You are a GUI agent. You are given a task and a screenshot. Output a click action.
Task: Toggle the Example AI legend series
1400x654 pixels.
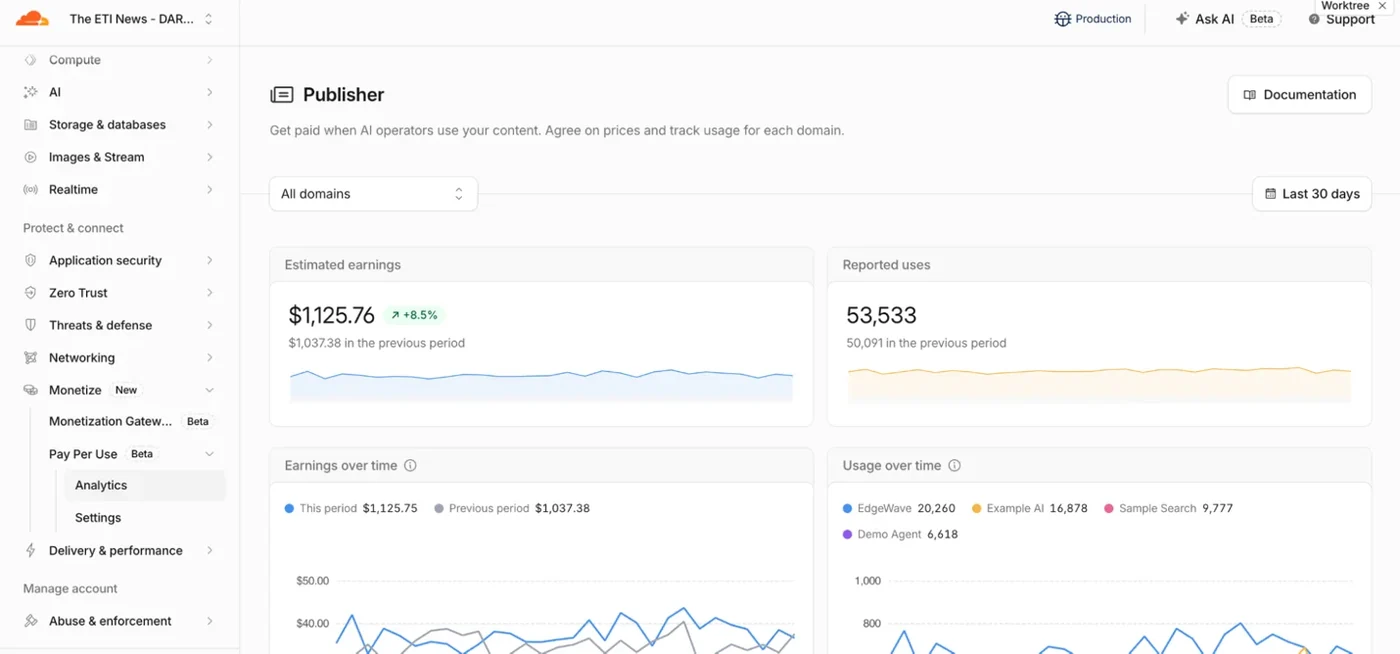tap(1029, 508)
